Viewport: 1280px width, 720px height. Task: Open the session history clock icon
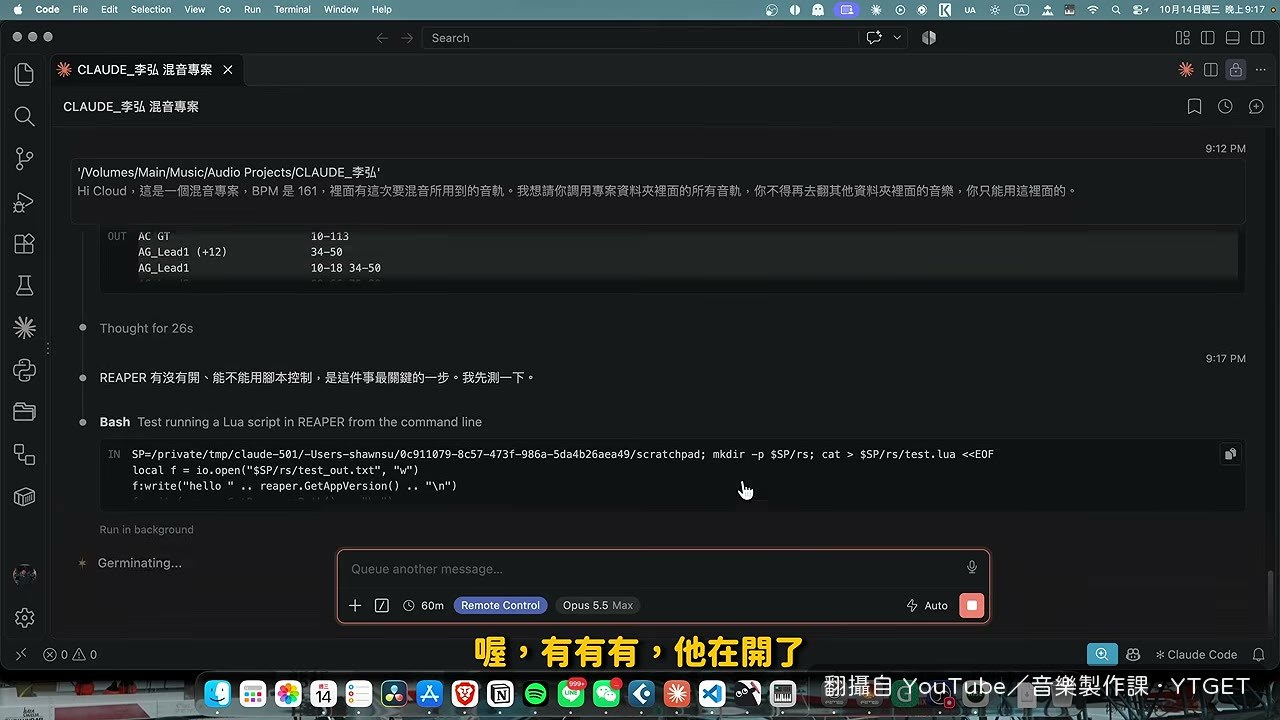click(x=1225, y=106)
